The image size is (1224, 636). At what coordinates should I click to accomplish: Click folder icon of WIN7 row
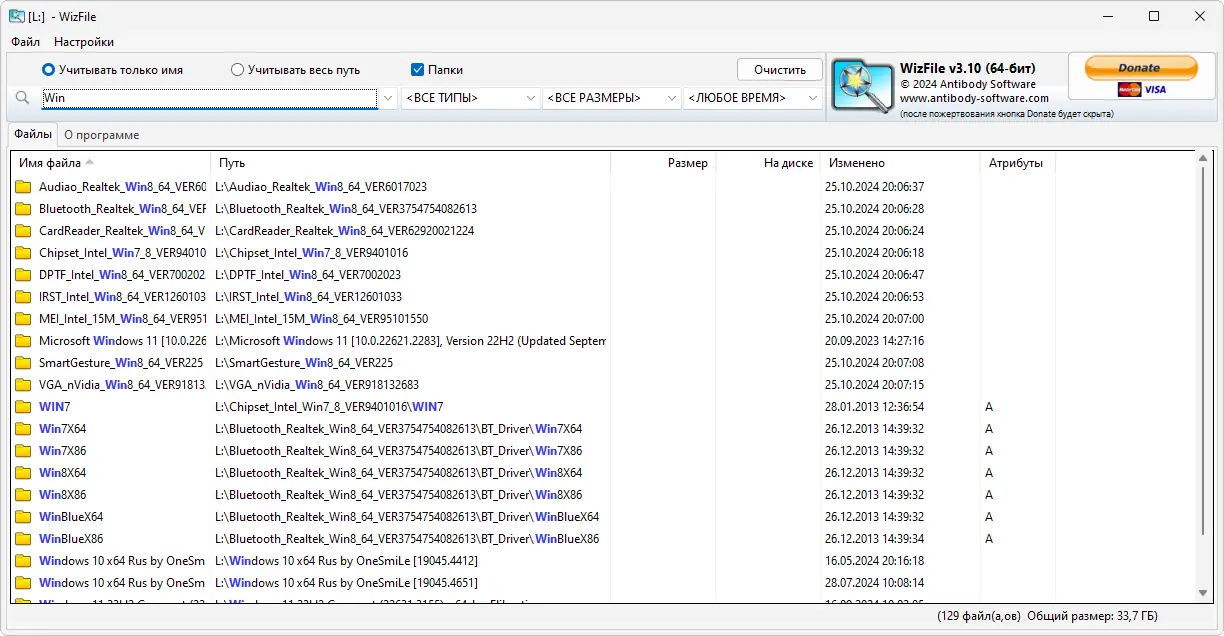tap(23, 407)
